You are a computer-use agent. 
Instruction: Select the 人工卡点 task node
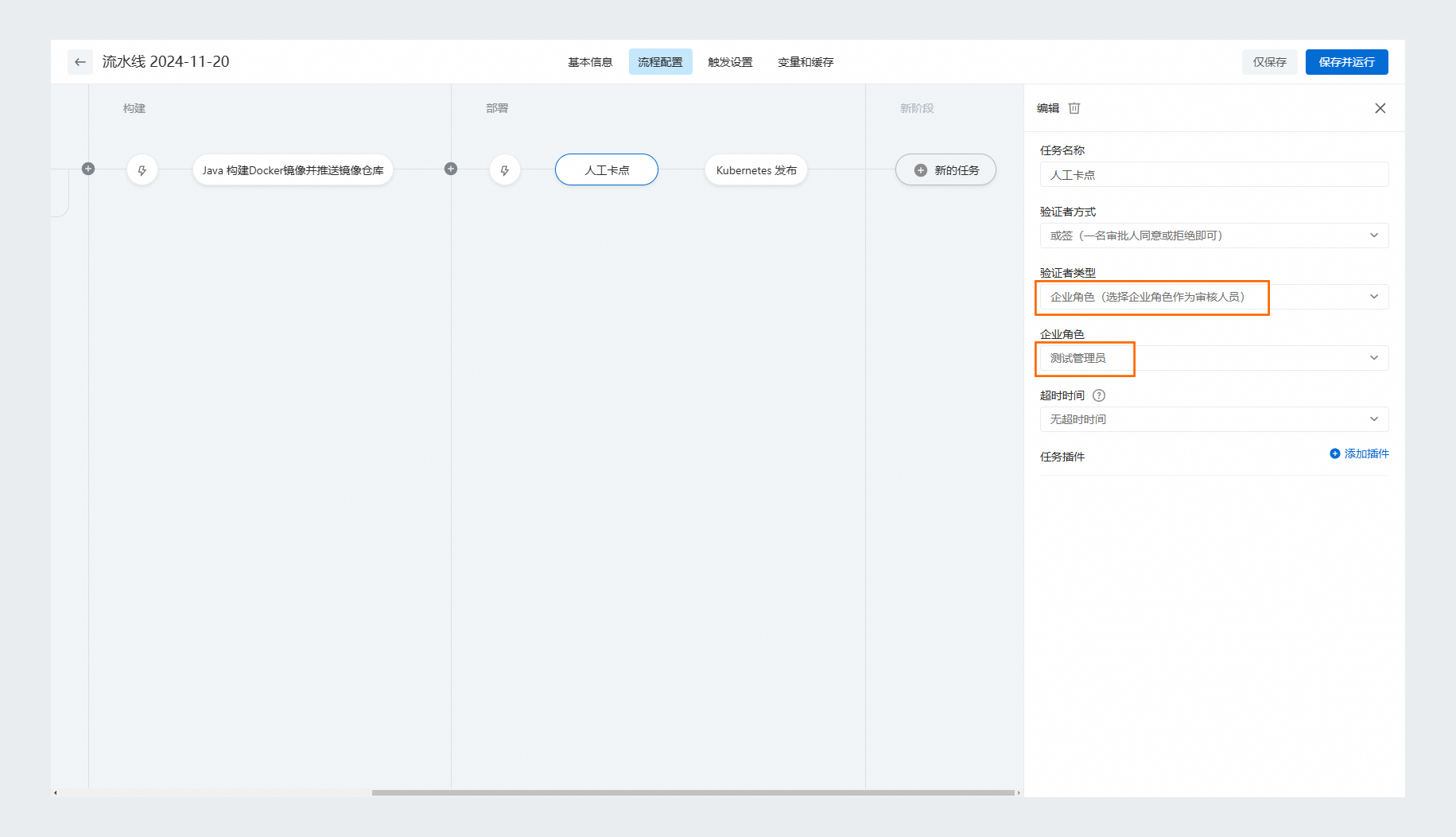[x=607, y=170]
